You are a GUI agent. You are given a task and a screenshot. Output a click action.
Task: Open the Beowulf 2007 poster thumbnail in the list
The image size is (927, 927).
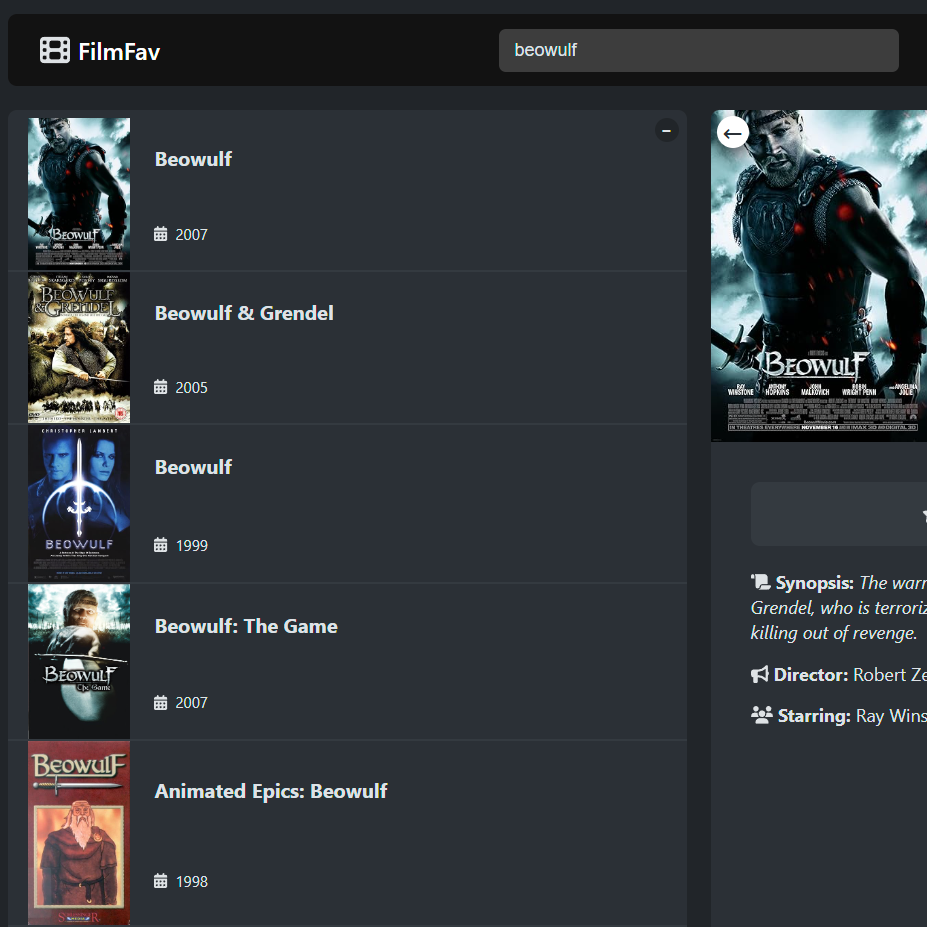pos(79,193)
